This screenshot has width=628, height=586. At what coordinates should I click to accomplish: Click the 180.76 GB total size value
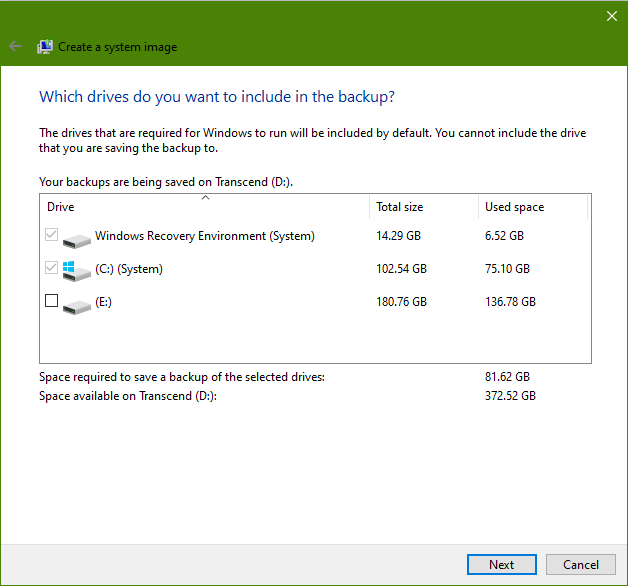(x=401, y=301)
